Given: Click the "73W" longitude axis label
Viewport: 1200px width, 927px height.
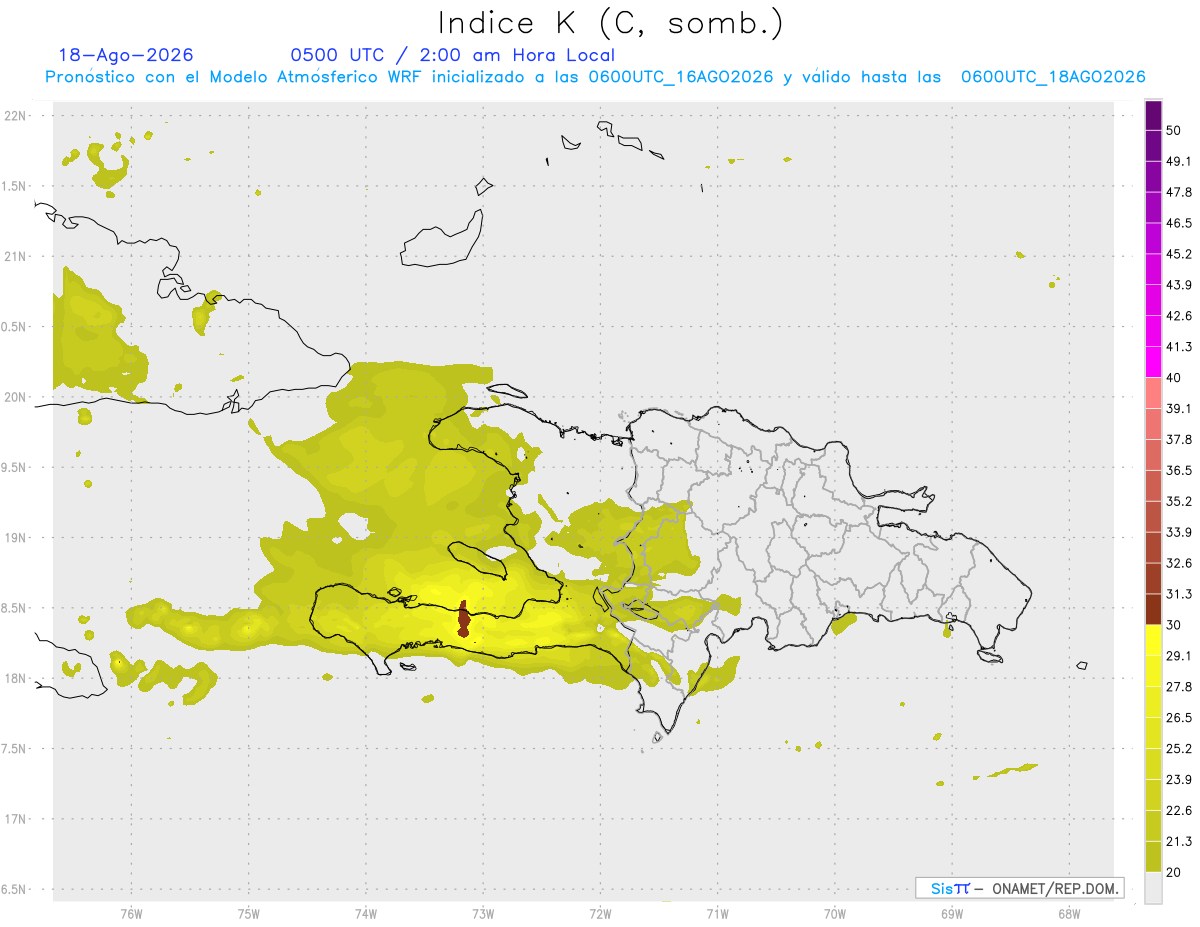Looking at the screenshot, I should pyautogui.click(x=483, y=914).
